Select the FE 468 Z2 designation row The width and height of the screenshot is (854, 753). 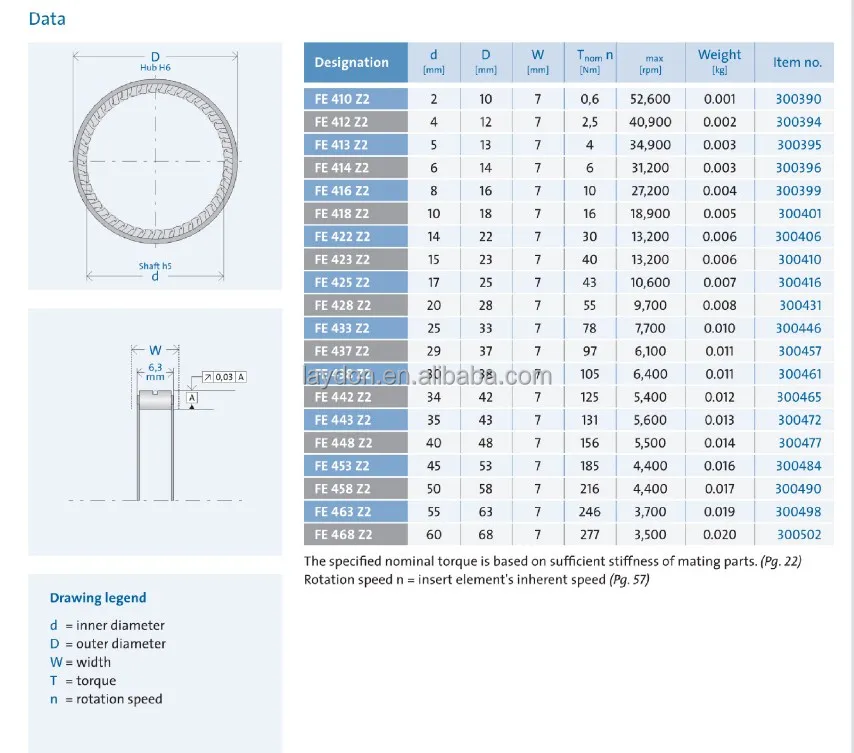tap(342, 535)
